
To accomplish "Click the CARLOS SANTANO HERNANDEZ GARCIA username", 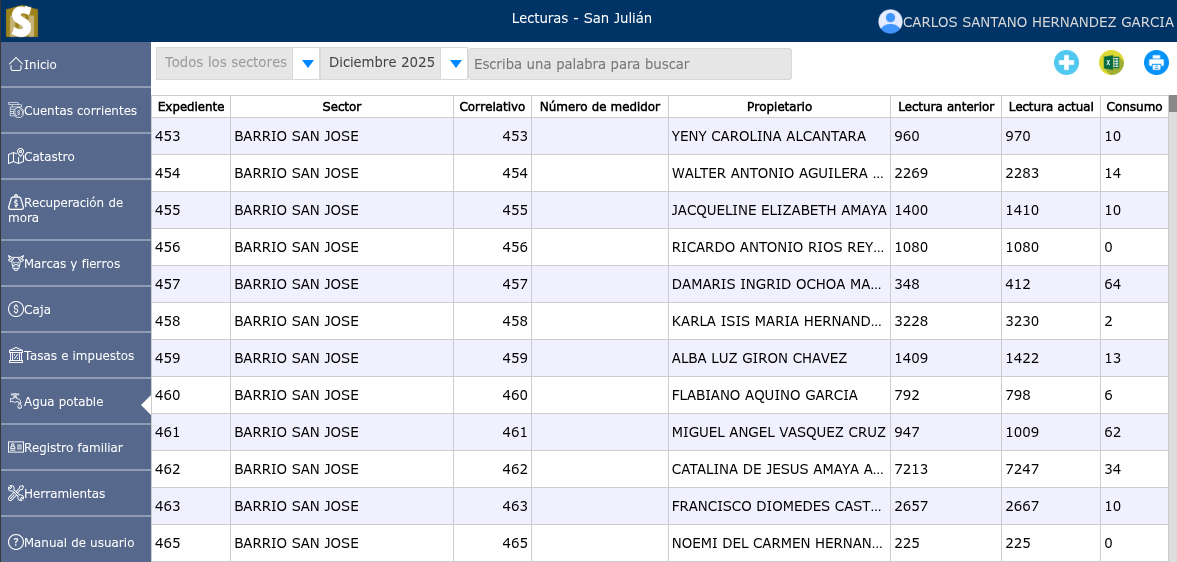I will pyautogui.click(x=1038, y=22).
